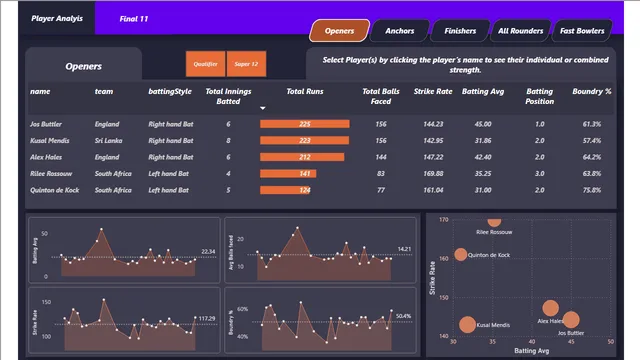Viewport: 640px width, 360px height.
Task: Select player Kusal Mendis in table
Action: (x=49, y=140)
